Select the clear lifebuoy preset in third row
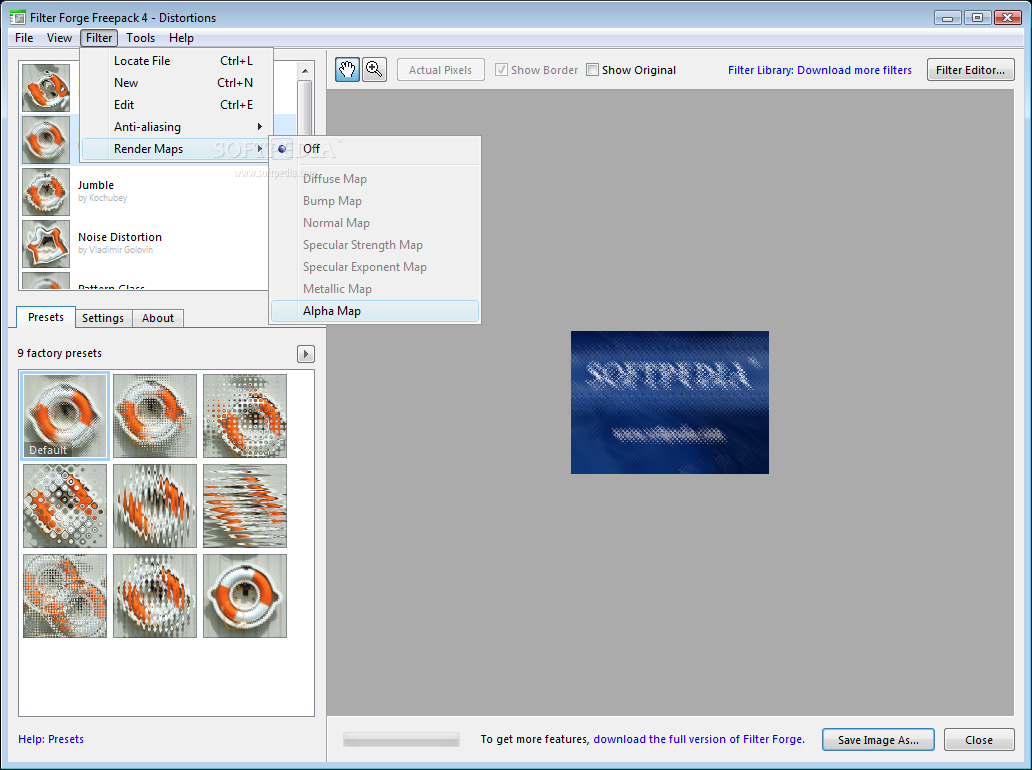1032x770 pixels. tap(245, 596)
